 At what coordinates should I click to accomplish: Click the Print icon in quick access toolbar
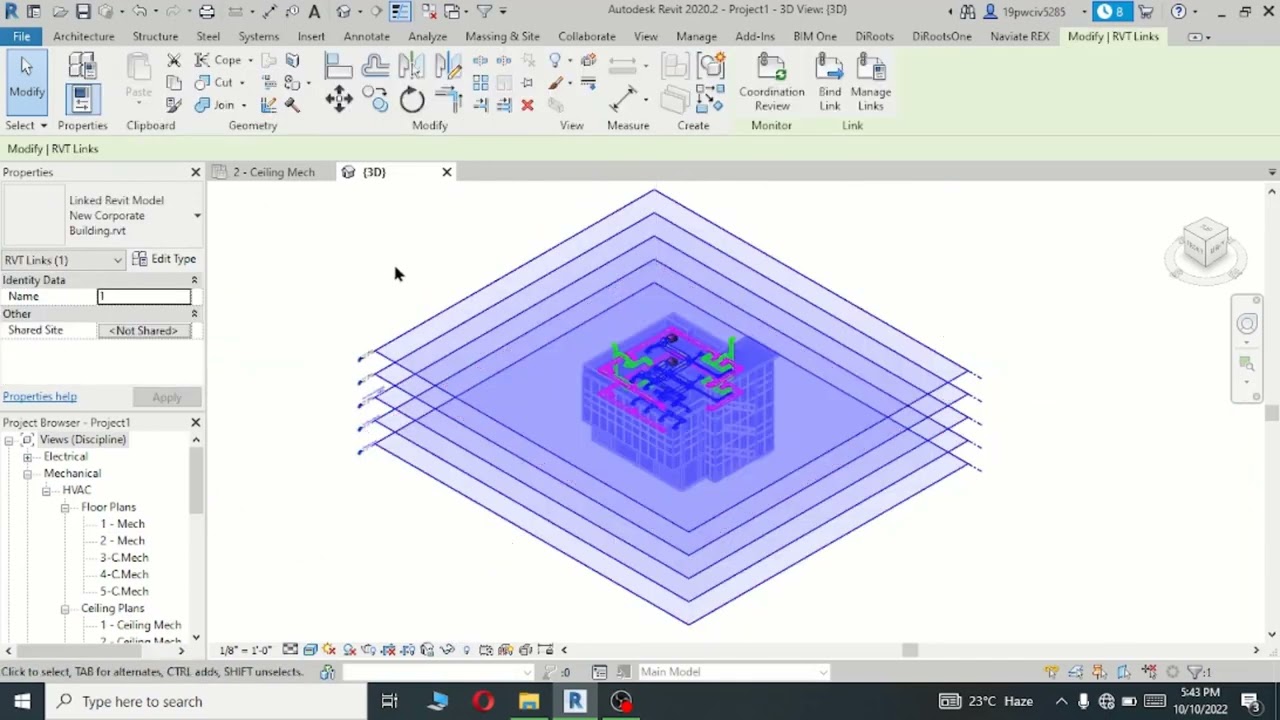coord(206,12)
